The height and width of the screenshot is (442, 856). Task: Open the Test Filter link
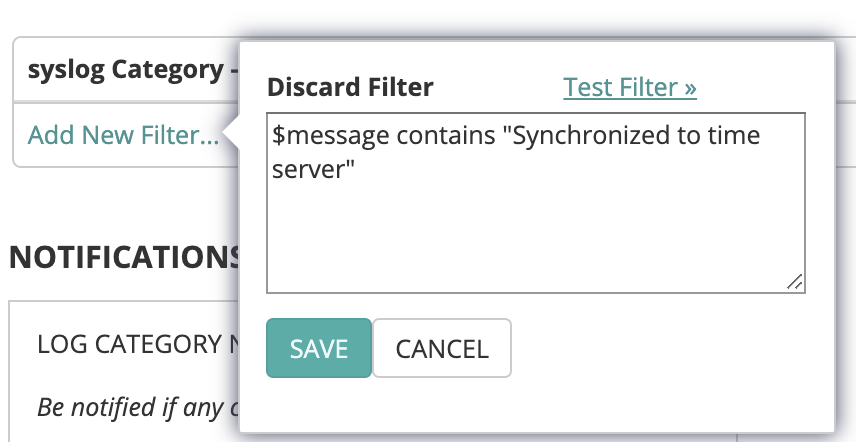click(629, 87)
